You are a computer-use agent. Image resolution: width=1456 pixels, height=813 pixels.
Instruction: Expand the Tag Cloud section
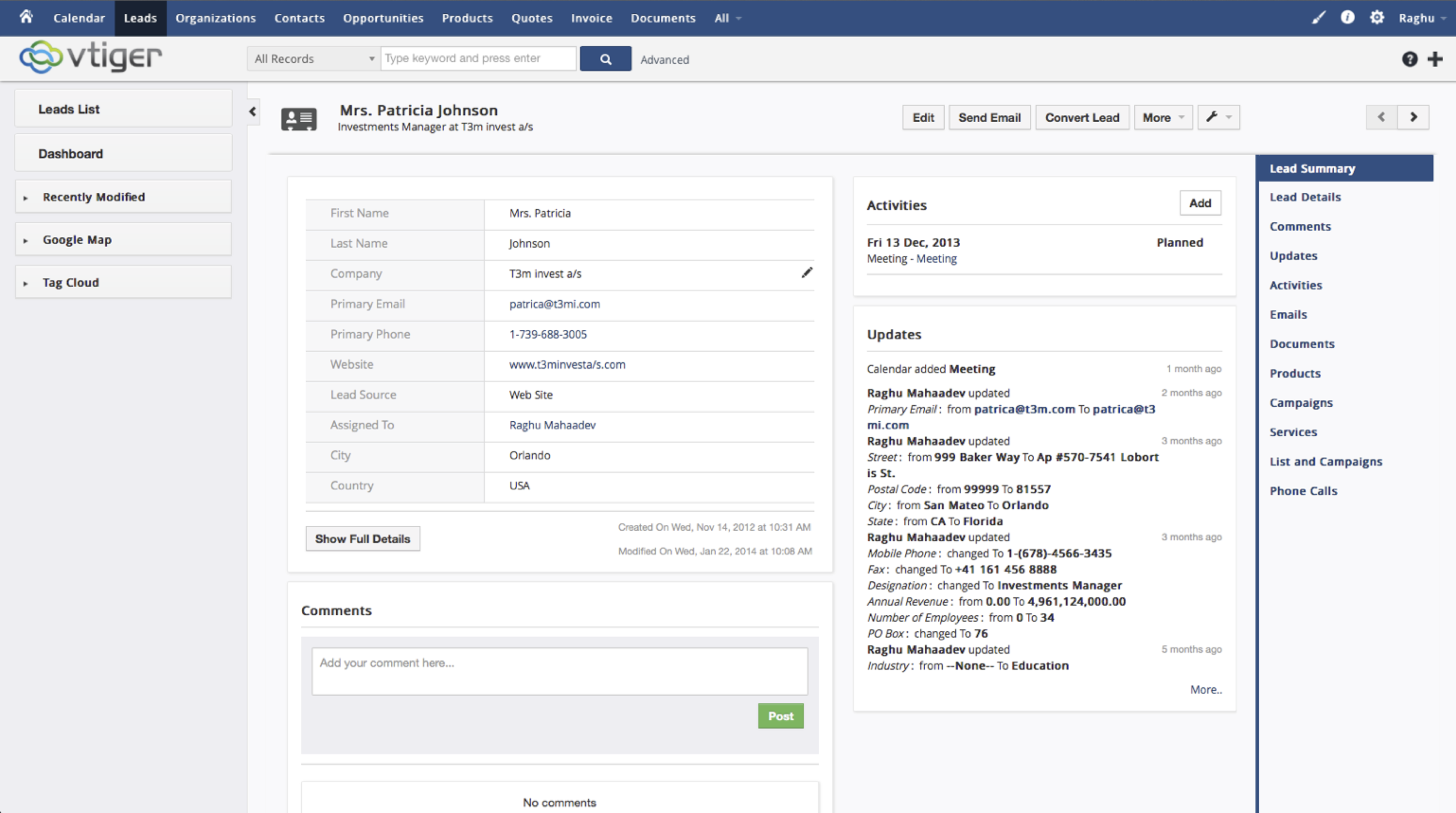(70, 282)
